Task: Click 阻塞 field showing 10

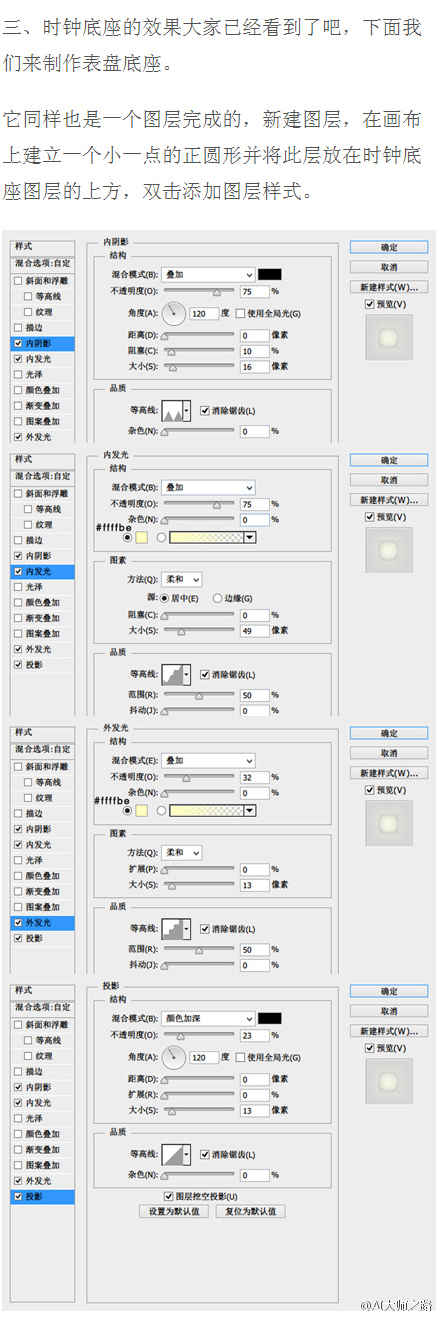Action: 254,351
